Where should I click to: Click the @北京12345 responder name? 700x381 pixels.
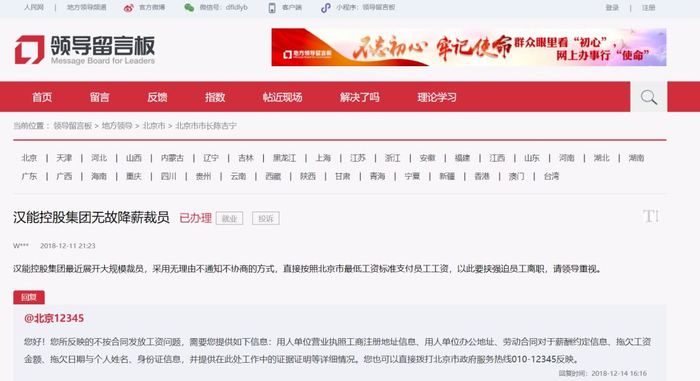(54, 318)
